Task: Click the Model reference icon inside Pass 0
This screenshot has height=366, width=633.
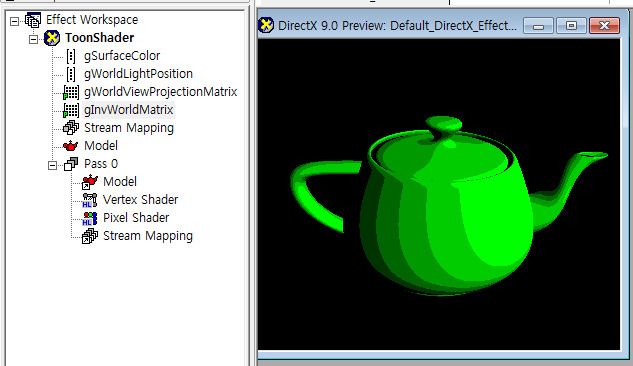Action: click(x=90, y=182)
